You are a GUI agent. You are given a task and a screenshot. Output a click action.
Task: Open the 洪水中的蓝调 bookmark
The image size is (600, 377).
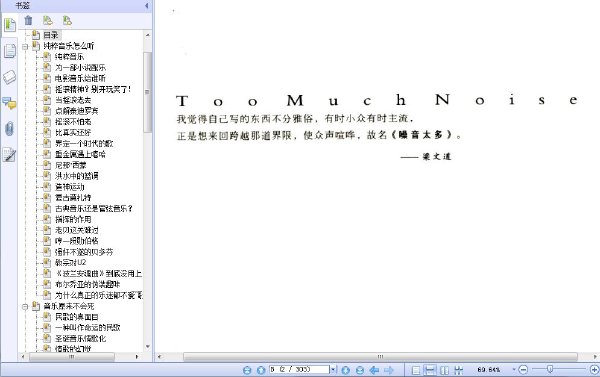pos(77,176)
